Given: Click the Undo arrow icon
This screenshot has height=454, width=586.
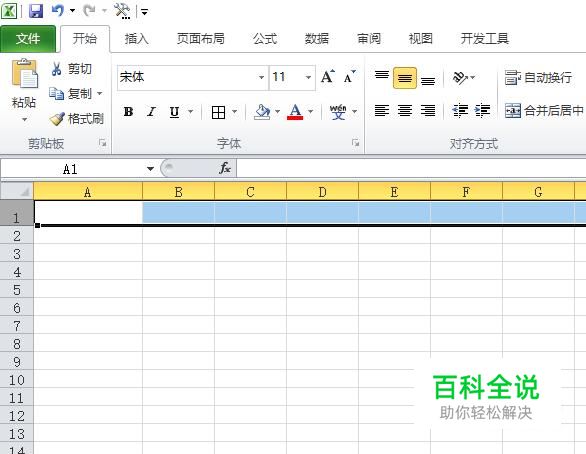Looking at the screenshot, I should click(x=58, y=10).
